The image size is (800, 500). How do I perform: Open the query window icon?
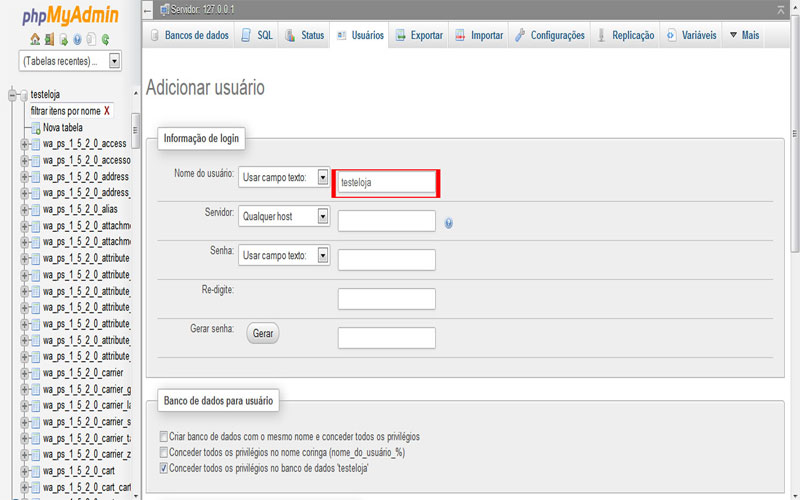click(63, 39)
